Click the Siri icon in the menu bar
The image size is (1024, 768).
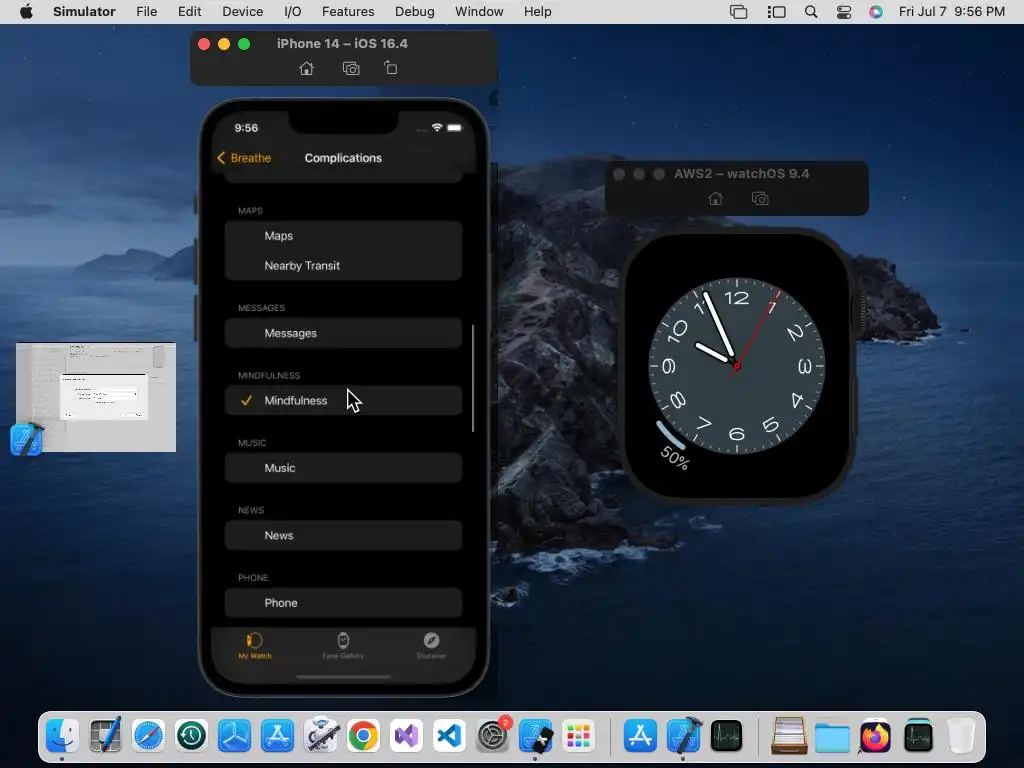[x=876, y=12]
